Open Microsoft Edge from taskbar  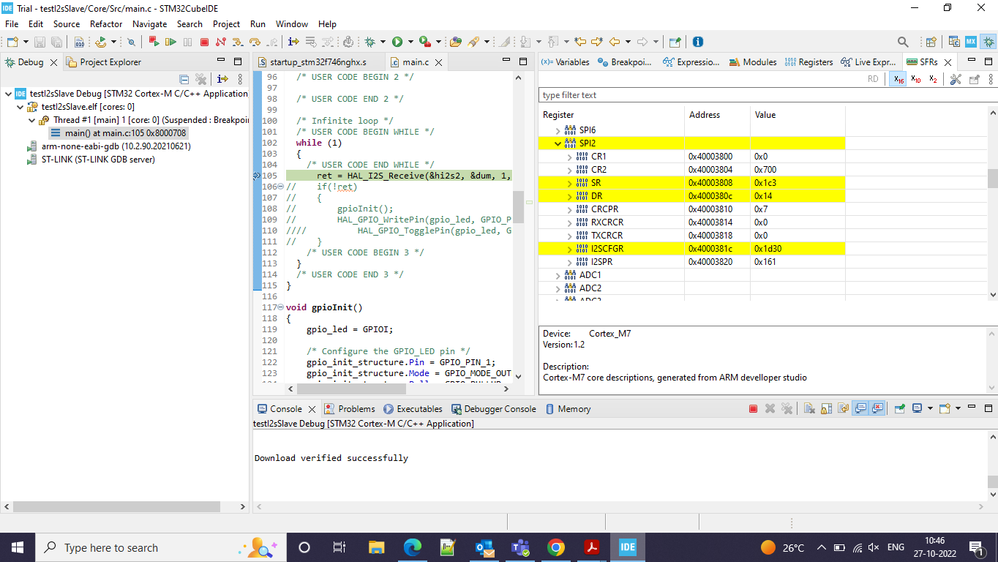[x=412, y=547]
